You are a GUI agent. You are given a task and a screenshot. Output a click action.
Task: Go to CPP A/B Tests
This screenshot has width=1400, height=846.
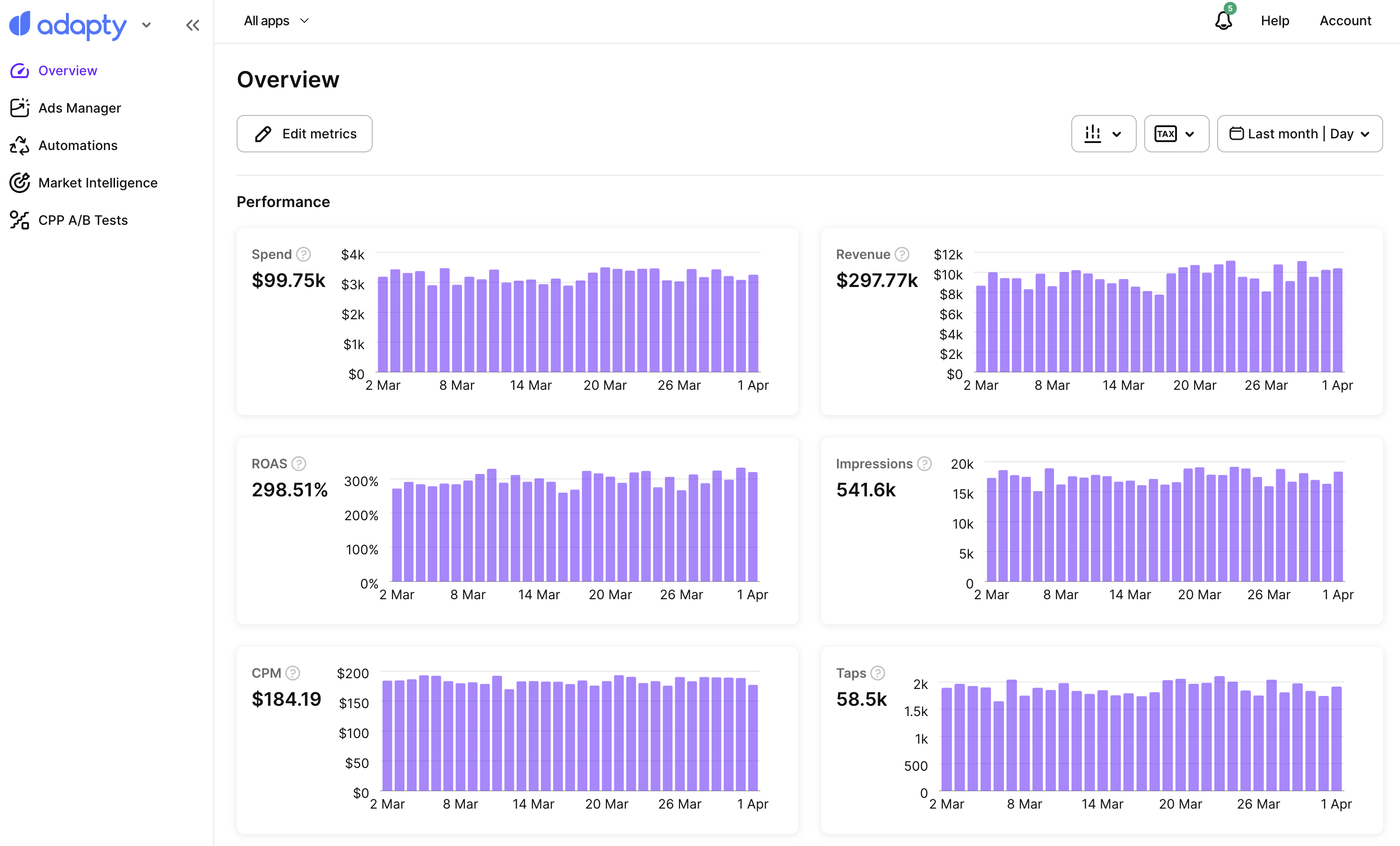coord(83,220)
